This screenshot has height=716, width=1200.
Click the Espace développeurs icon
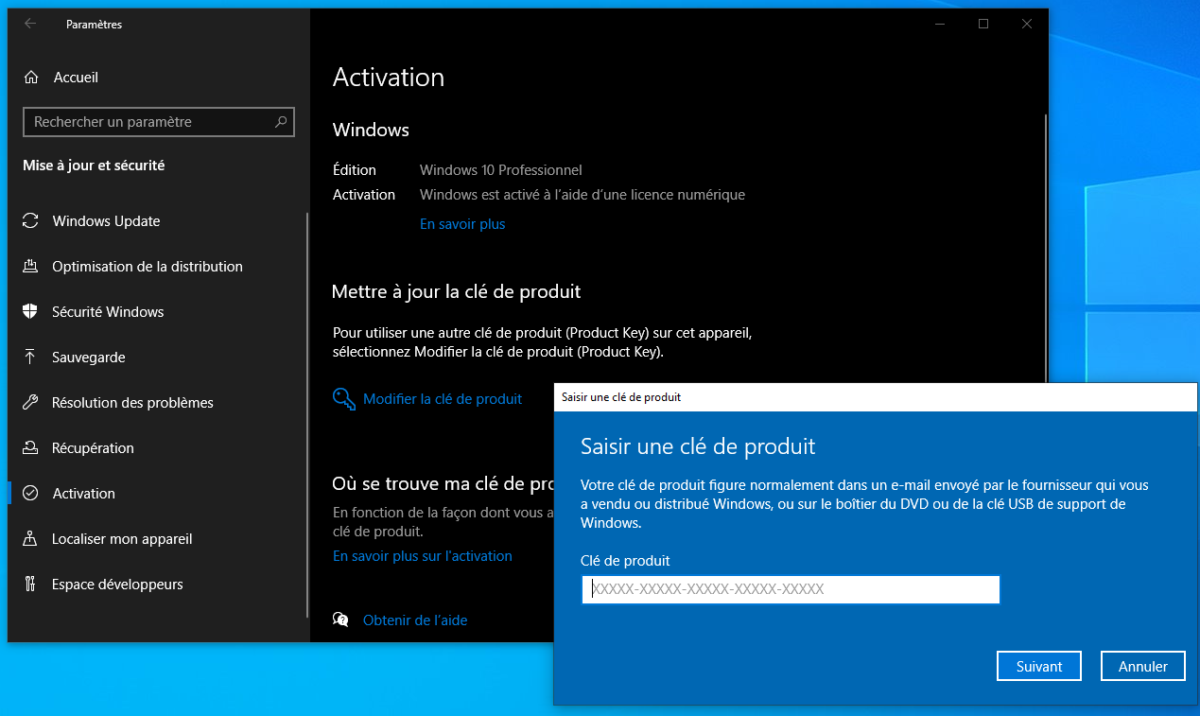31,584
